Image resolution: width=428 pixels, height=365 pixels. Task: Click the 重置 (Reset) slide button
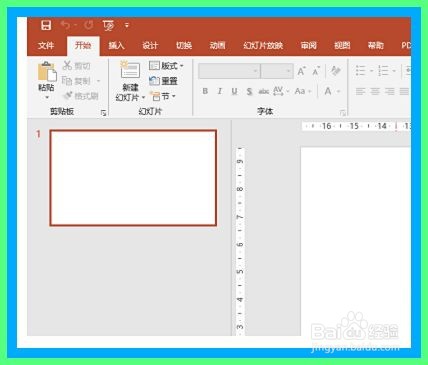tap(163, 81)
